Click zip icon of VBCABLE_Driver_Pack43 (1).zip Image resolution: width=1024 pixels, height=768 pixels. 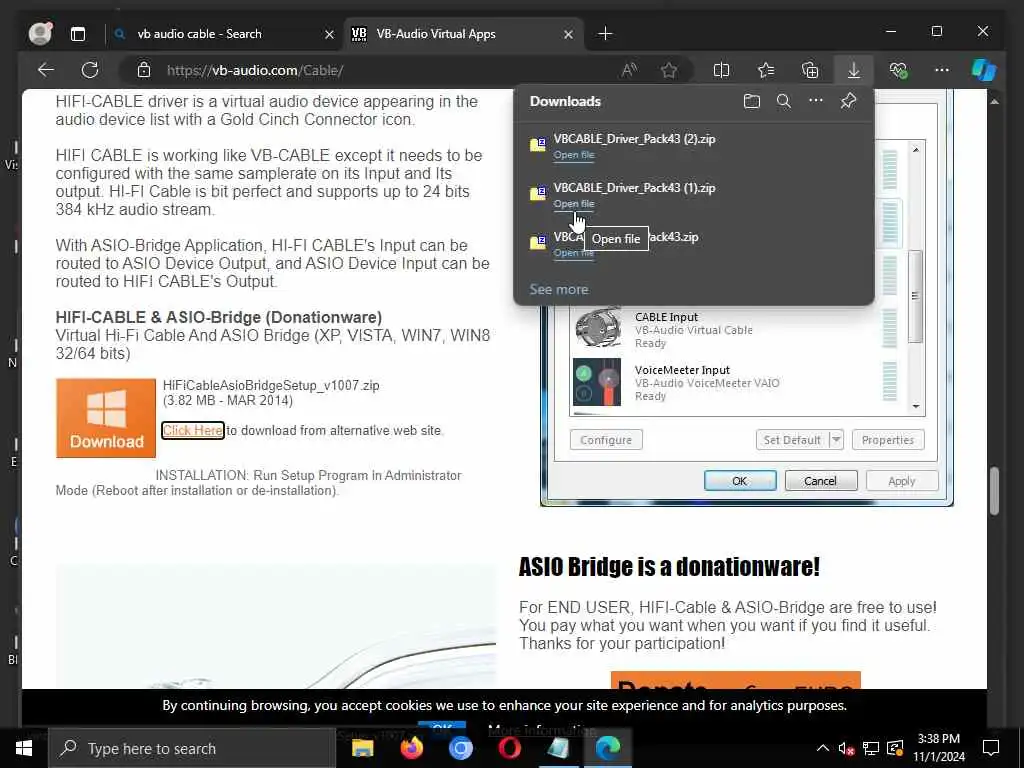point(537,193)
